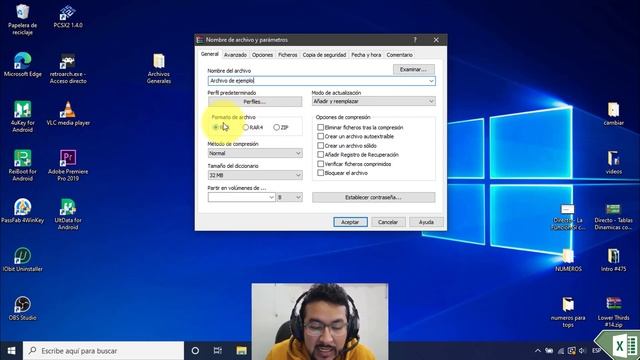Open Task View on the taskbar
This screenshot has height=360, width=640.
[218, 351]
